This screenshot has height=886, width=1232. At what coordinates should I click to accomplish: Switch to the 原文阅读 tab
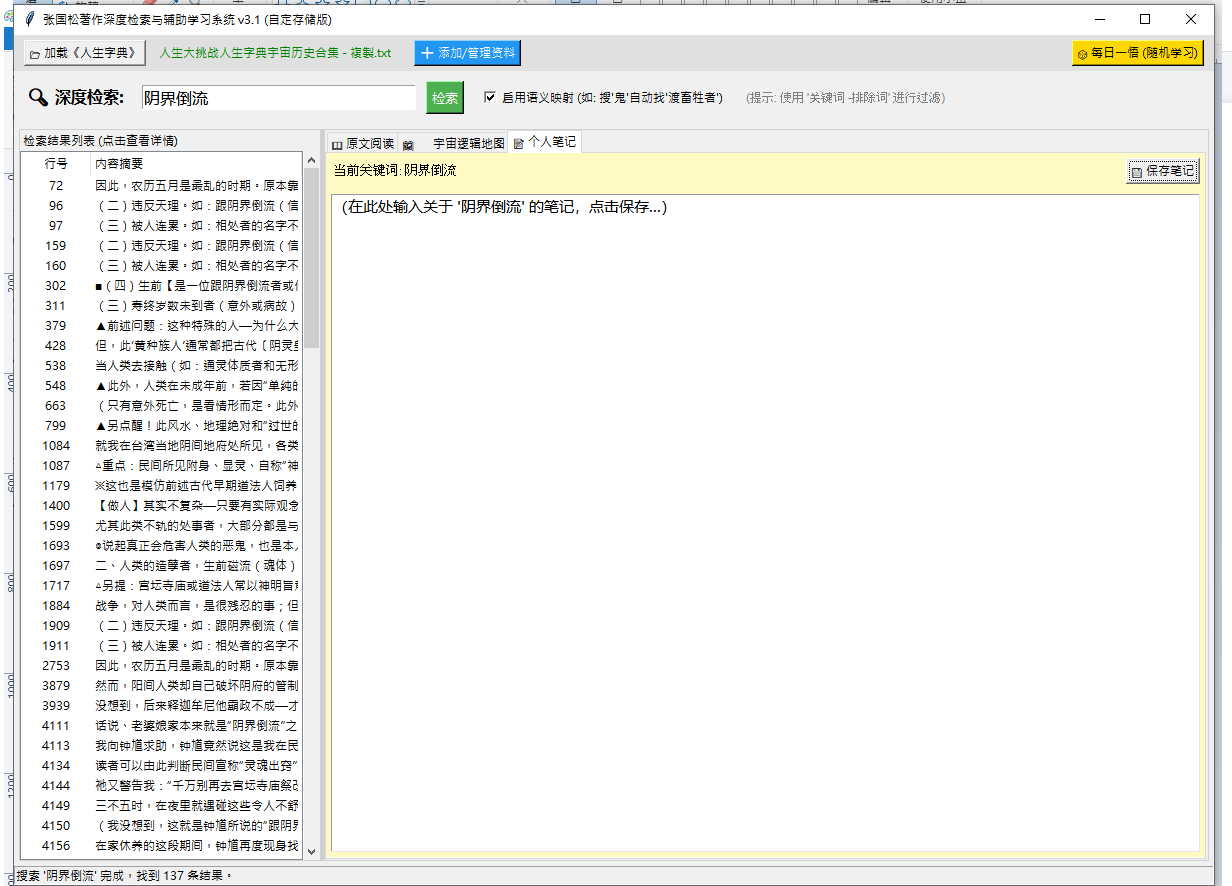coord(362,143)
